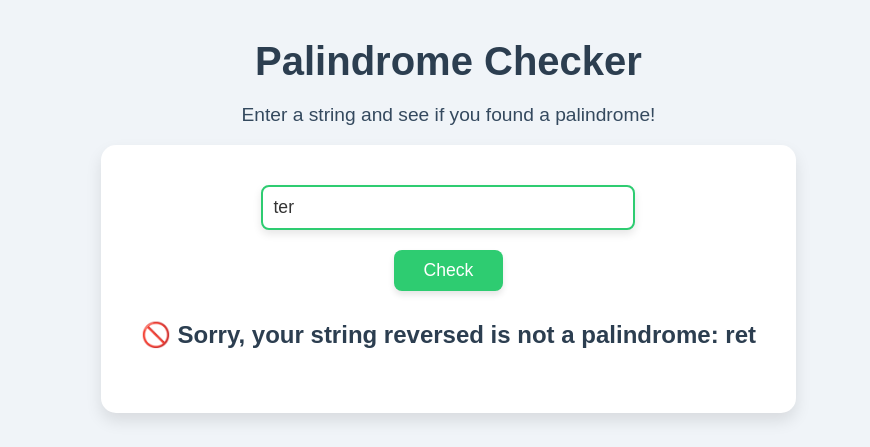Click the "Sorry, your string reversed" result message

tap(448, 335)
